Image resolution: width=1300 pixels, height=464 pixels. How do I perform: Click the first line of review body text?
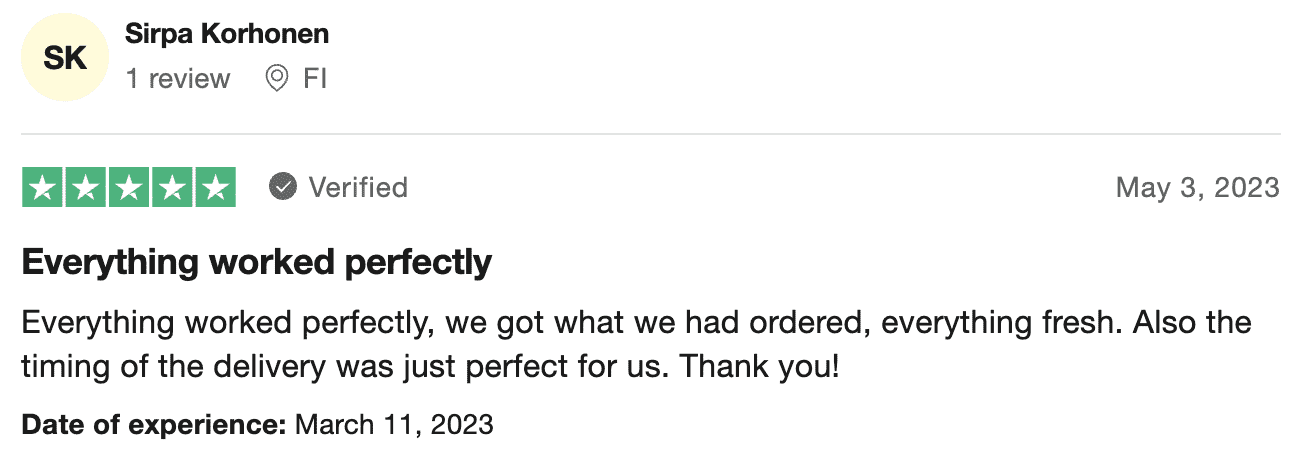[x=635, y=323]
